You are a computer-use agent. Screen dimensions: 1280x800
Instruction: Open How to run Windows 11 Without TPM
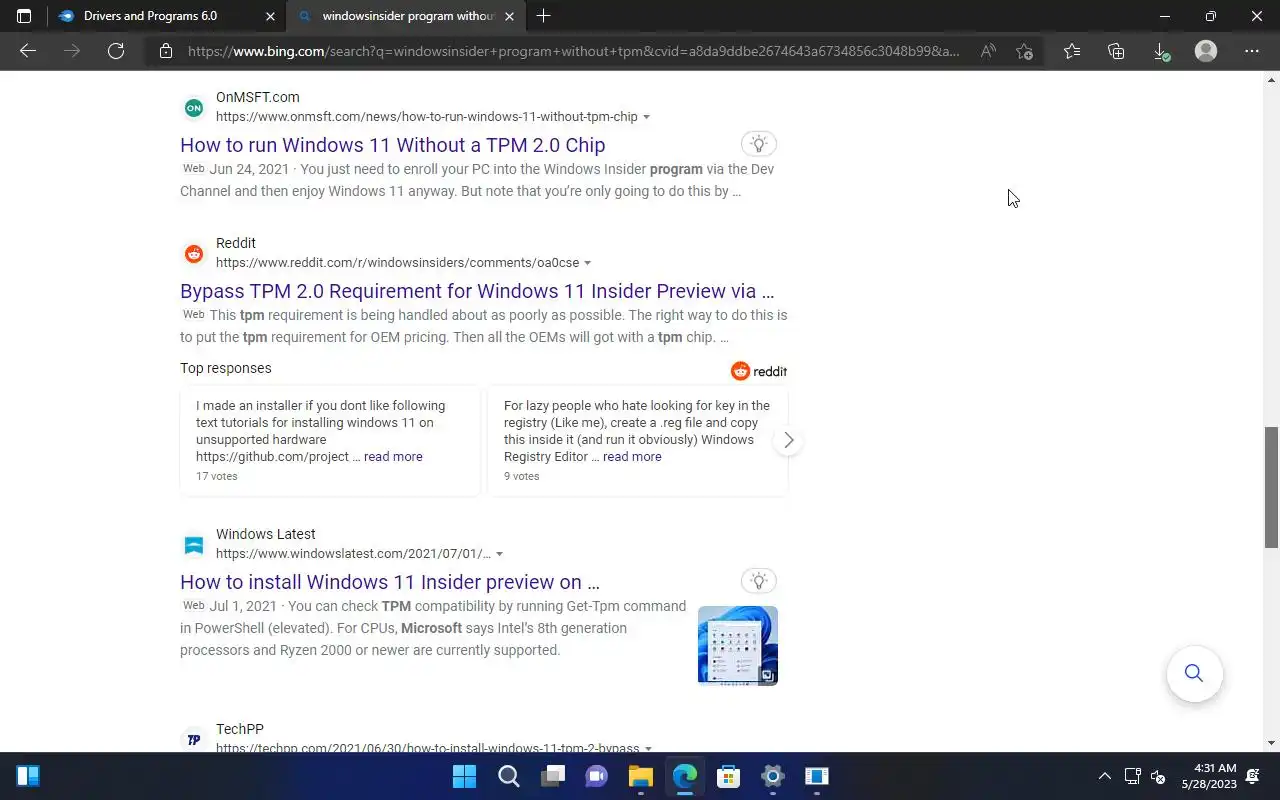click(x=392, y=145)
